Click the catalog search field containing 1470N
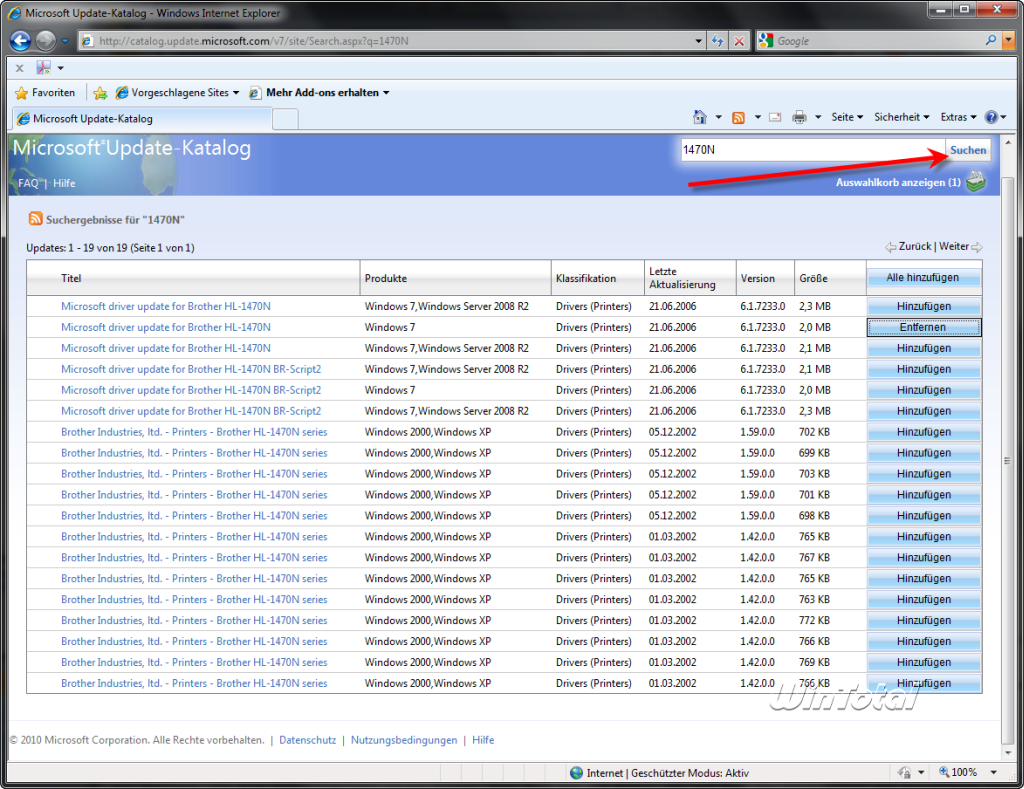Screen dimensions: 1024x789 [x=812, y=150]
